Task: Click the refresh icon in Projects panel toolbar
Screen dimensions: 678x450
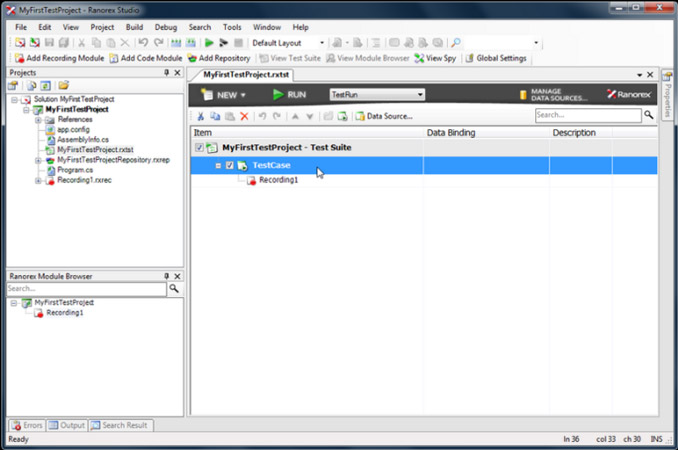Action: [45, 86]
